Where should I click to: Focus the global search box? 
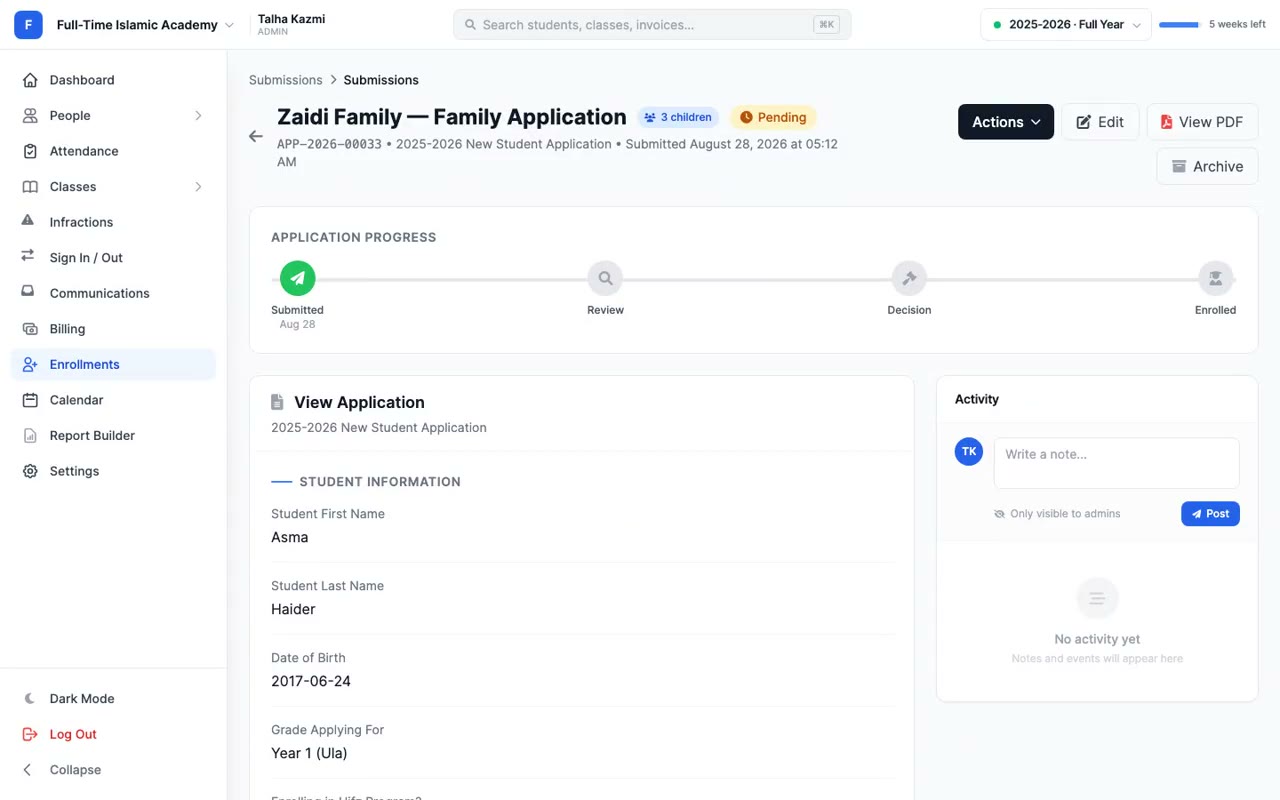(652, 25)
